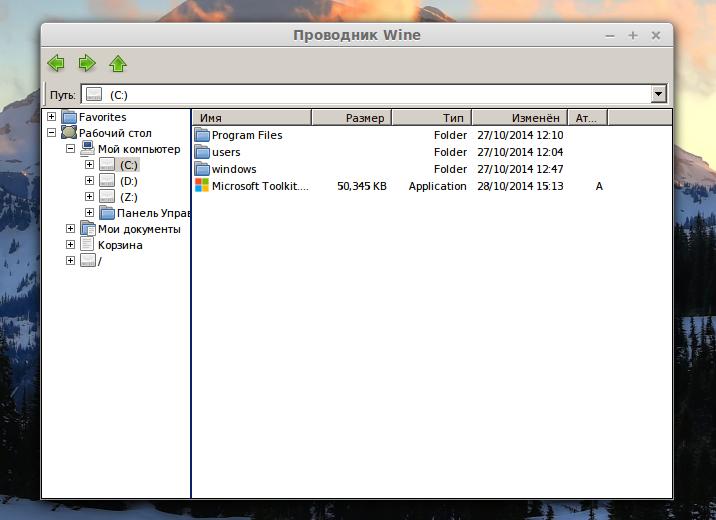Click the (C:) drive icon in tree

107,164
